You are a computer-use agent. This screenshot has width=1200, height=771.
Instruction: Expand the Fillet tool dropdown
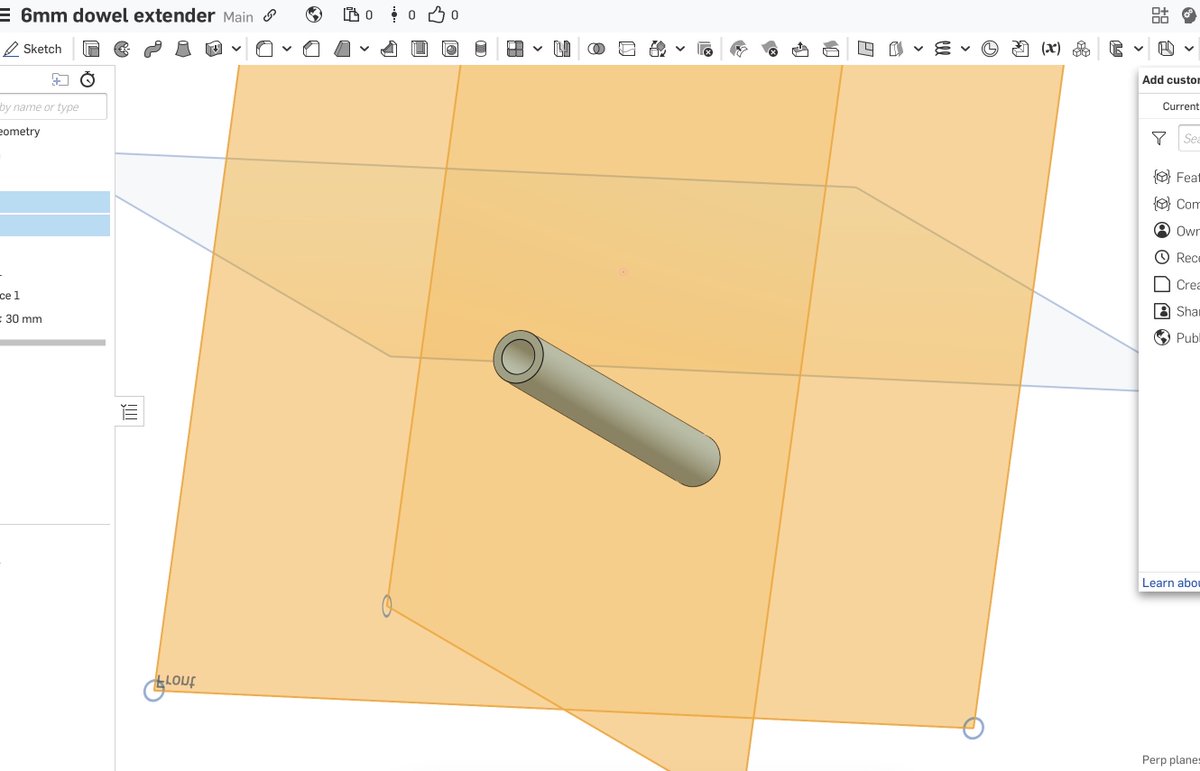[x=287, y=48]
